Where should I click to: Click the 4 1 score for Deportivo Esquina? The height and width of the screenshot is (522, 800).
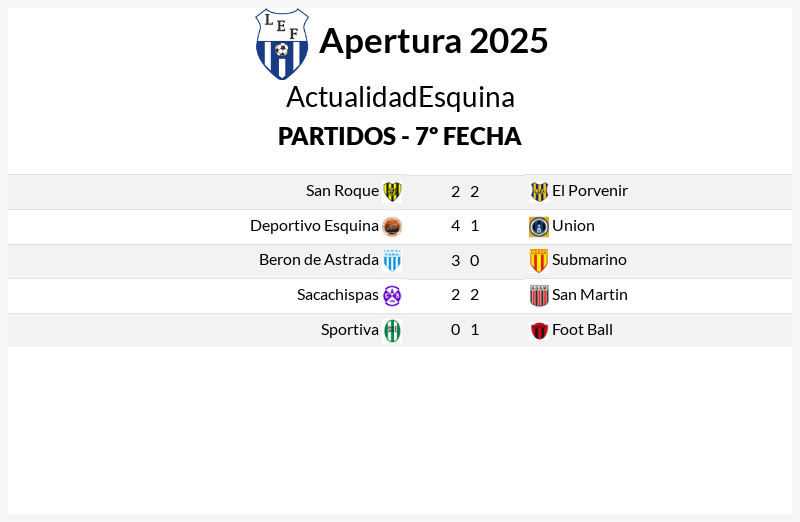(x=465, y=226)
